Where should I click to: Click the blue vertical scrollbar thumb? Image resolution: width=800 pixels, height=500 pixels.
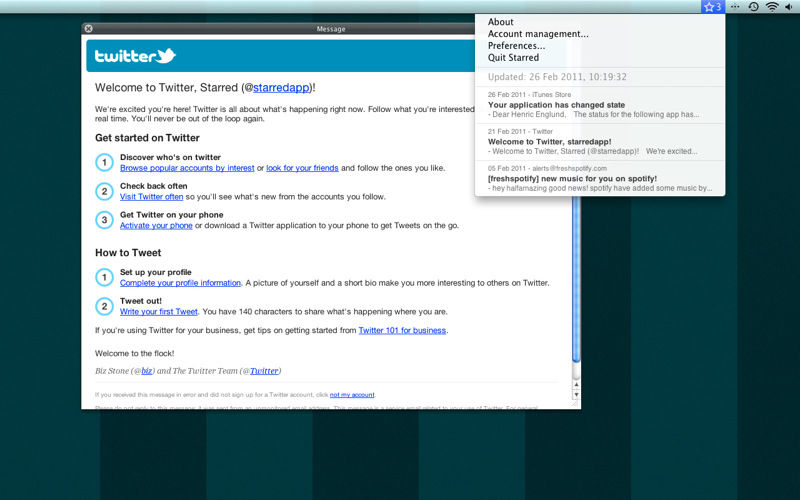576,279
